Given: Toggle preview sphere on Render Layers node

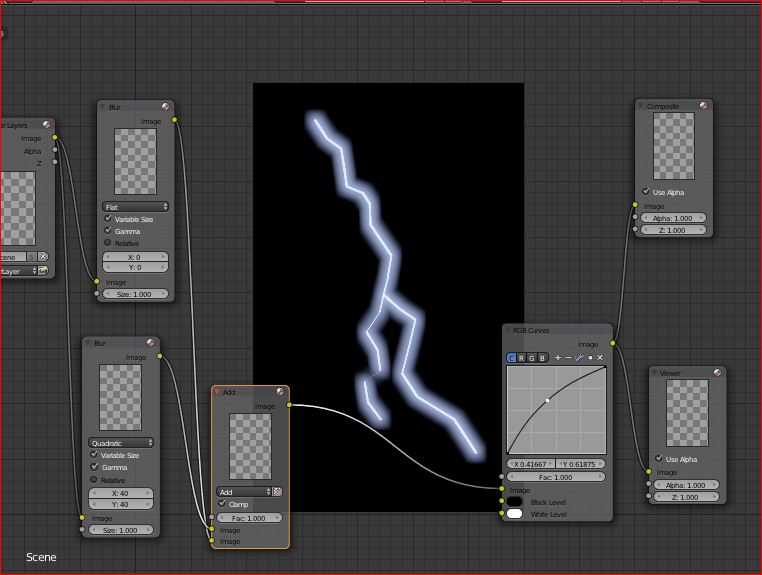Looking at the screenshot, I should pyautogui.click(x=47, y=124).
